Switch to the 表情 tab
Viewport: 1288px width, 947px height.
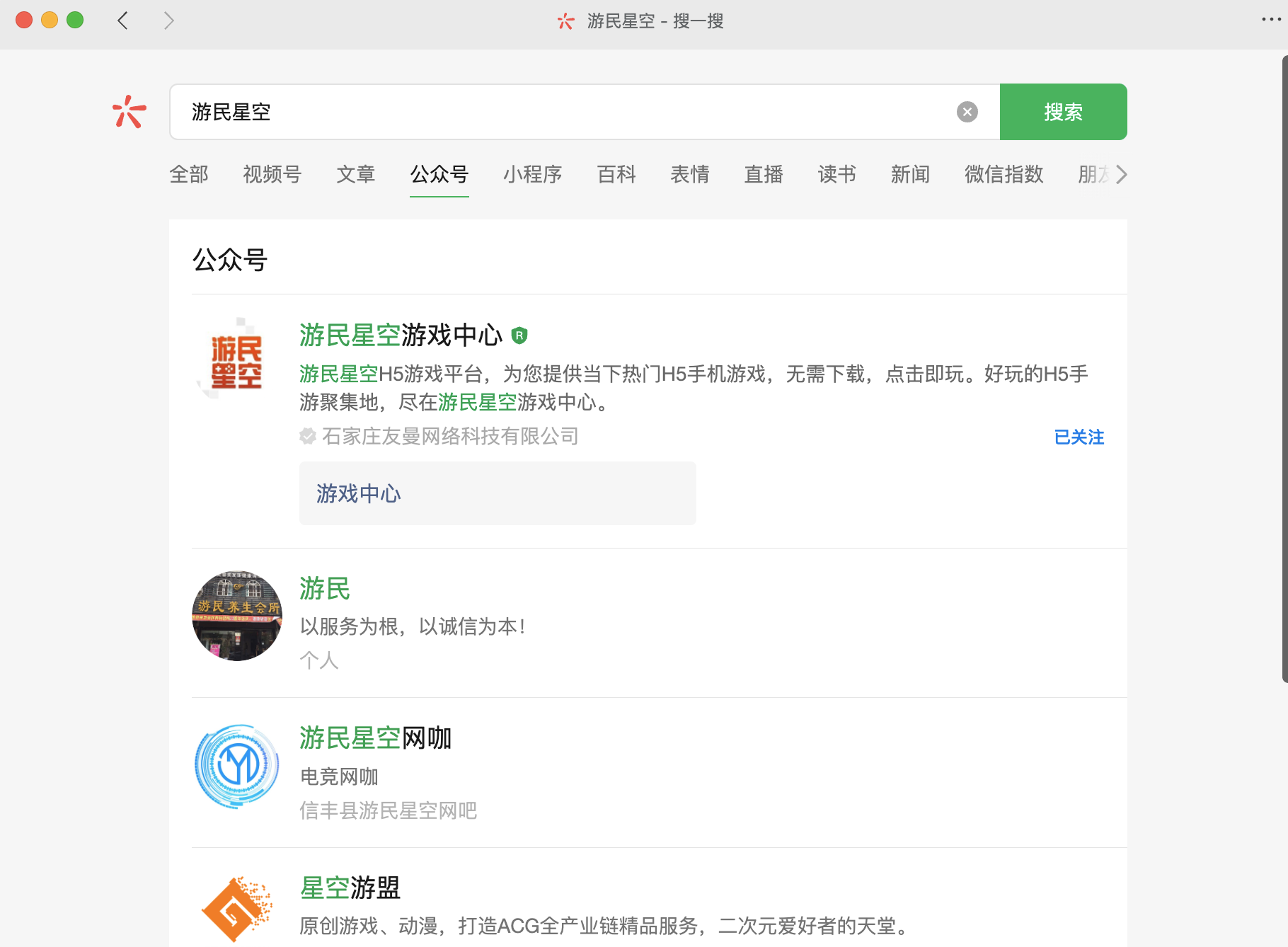point(690,174)
